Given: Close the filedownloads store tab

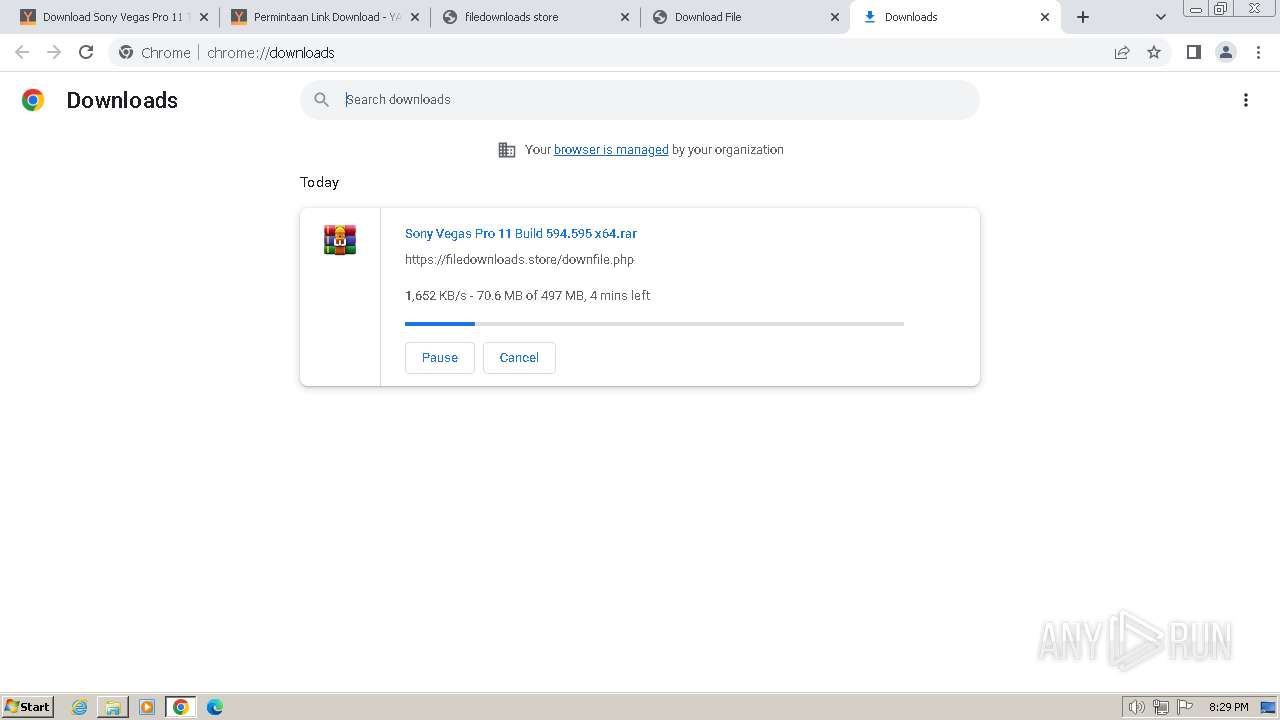Looking at the screenshot, I should pos(625,17).
